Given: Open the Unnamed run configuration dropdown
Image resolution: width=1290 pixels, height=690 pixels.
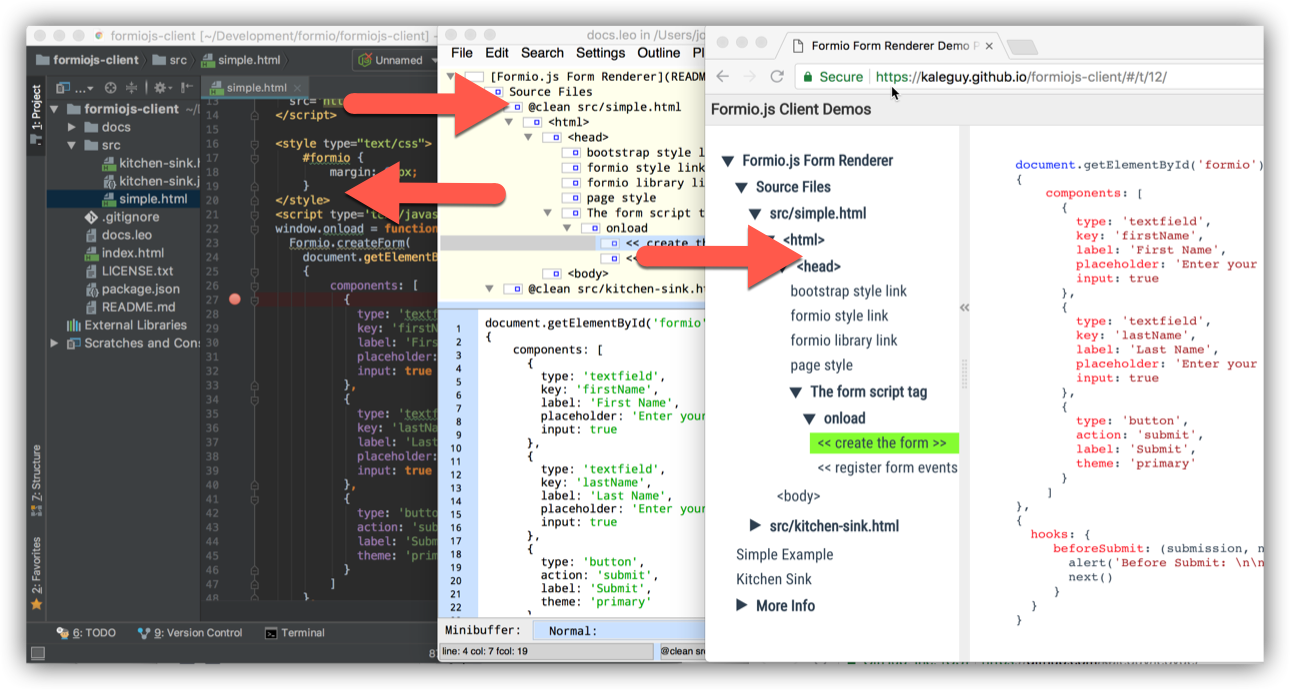Looking at the screenshot, I should point(394,60).
